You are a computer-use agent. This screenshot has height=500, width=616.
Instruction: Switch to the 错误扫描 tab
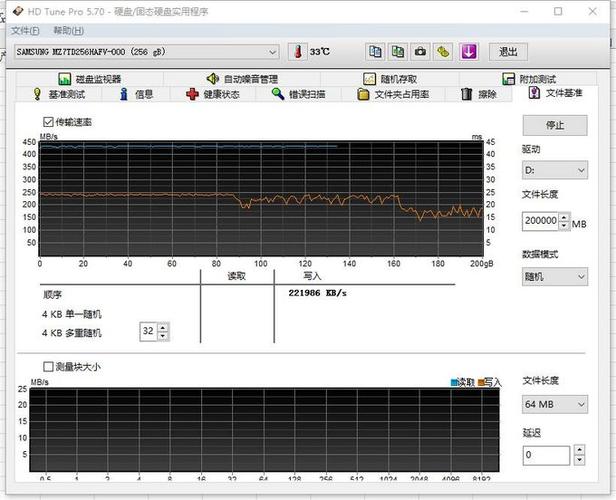point(299,94)
